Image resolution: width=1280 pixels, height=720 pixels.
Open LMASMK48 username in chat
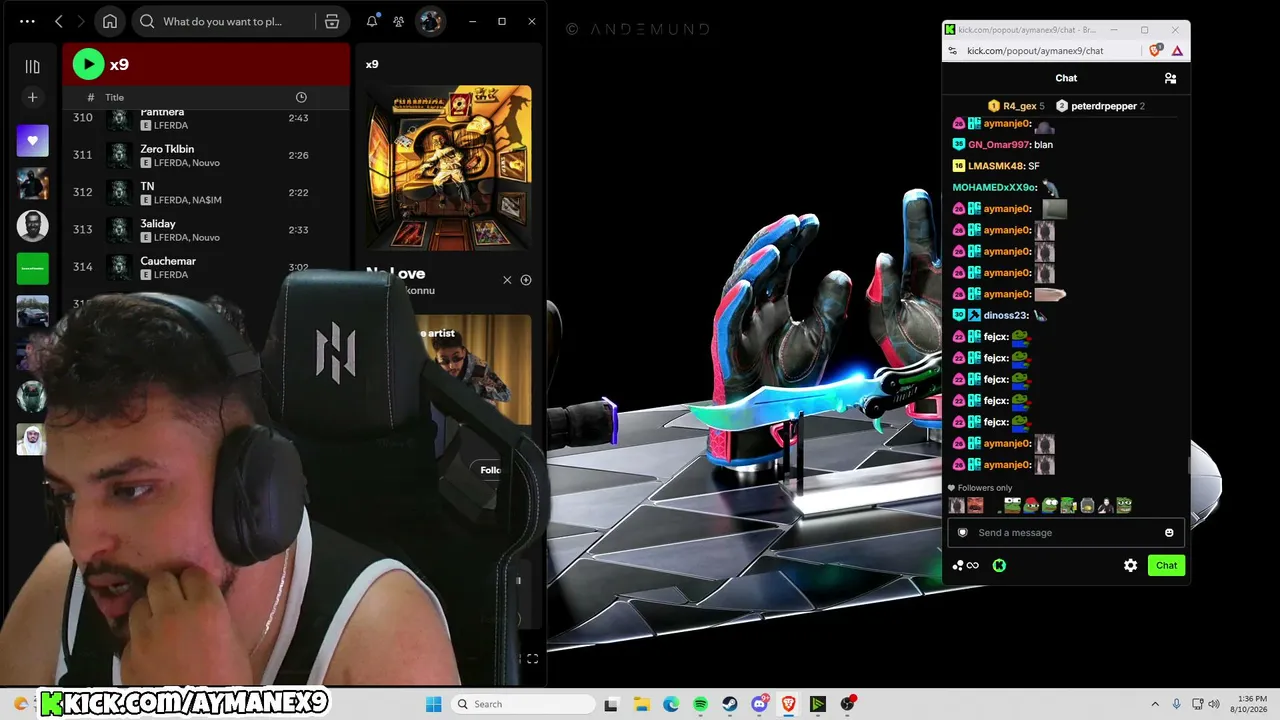point(996,166)
